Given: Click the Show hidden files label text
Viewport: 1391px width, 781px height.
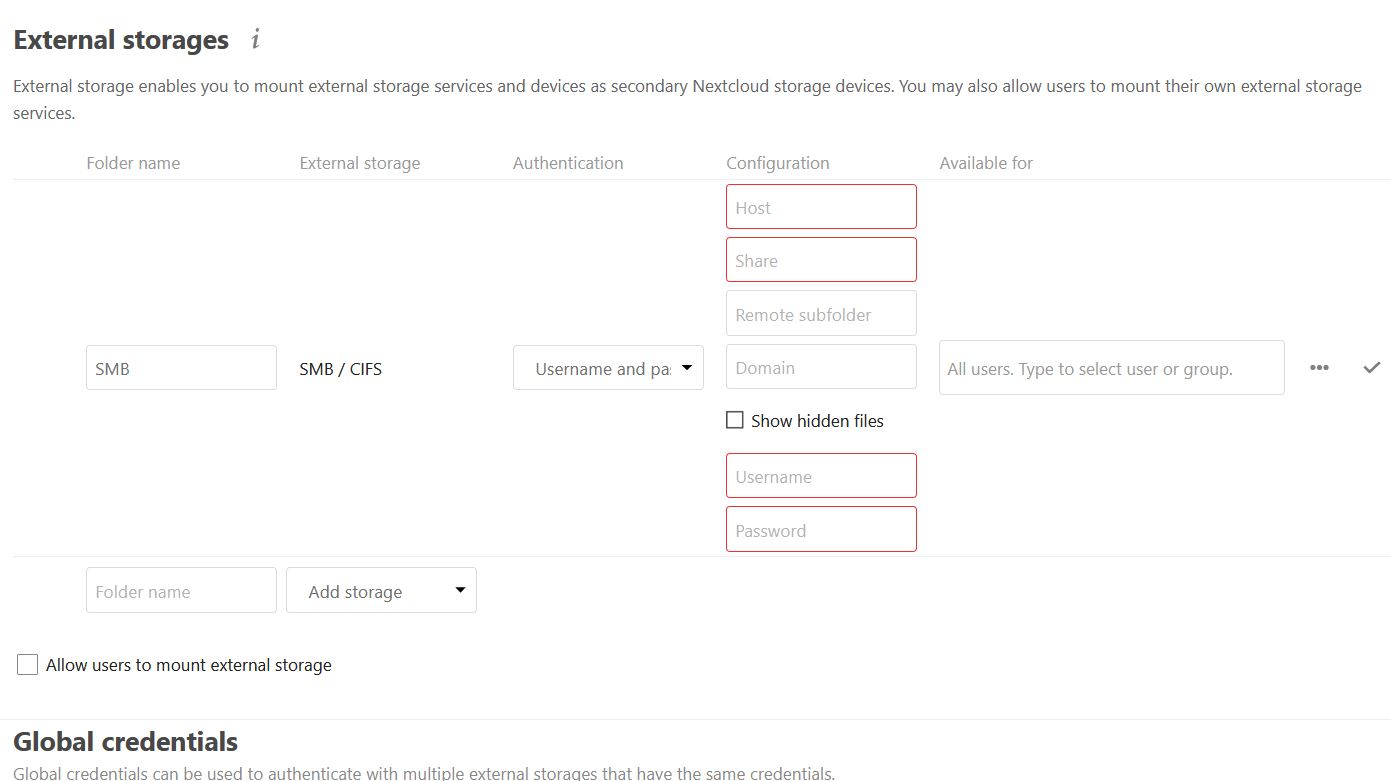Looking at the screenshot, I should [x=817, y=421].
